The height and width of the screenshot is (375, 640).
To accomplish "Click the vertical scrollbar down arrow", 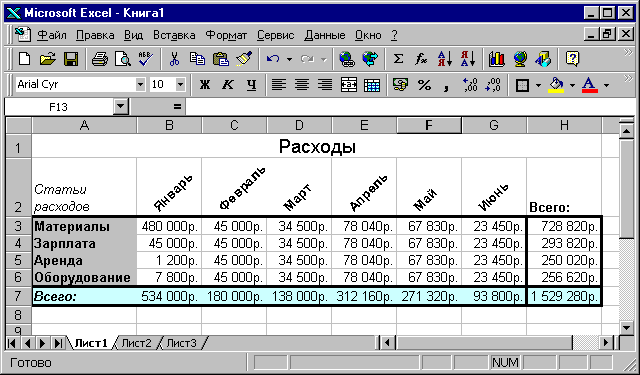I will (x=626, y=327).
